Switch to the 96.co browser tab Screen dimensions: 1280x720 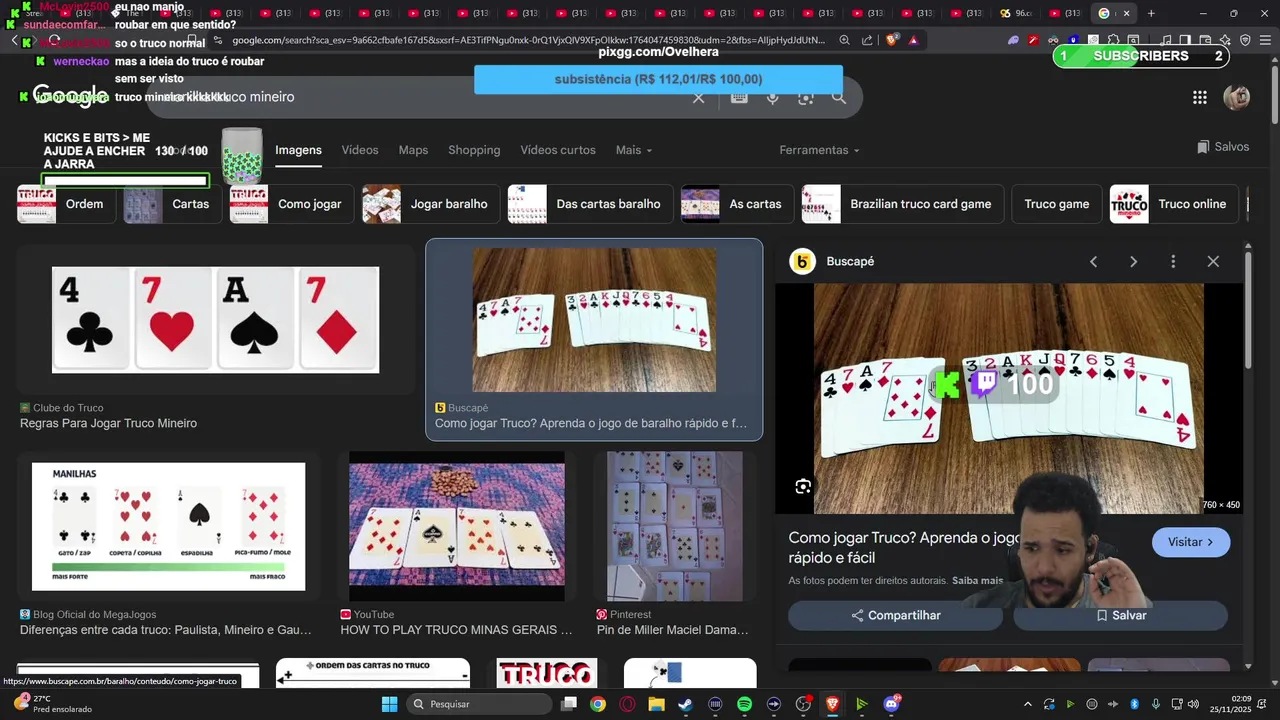(1018, 13)
